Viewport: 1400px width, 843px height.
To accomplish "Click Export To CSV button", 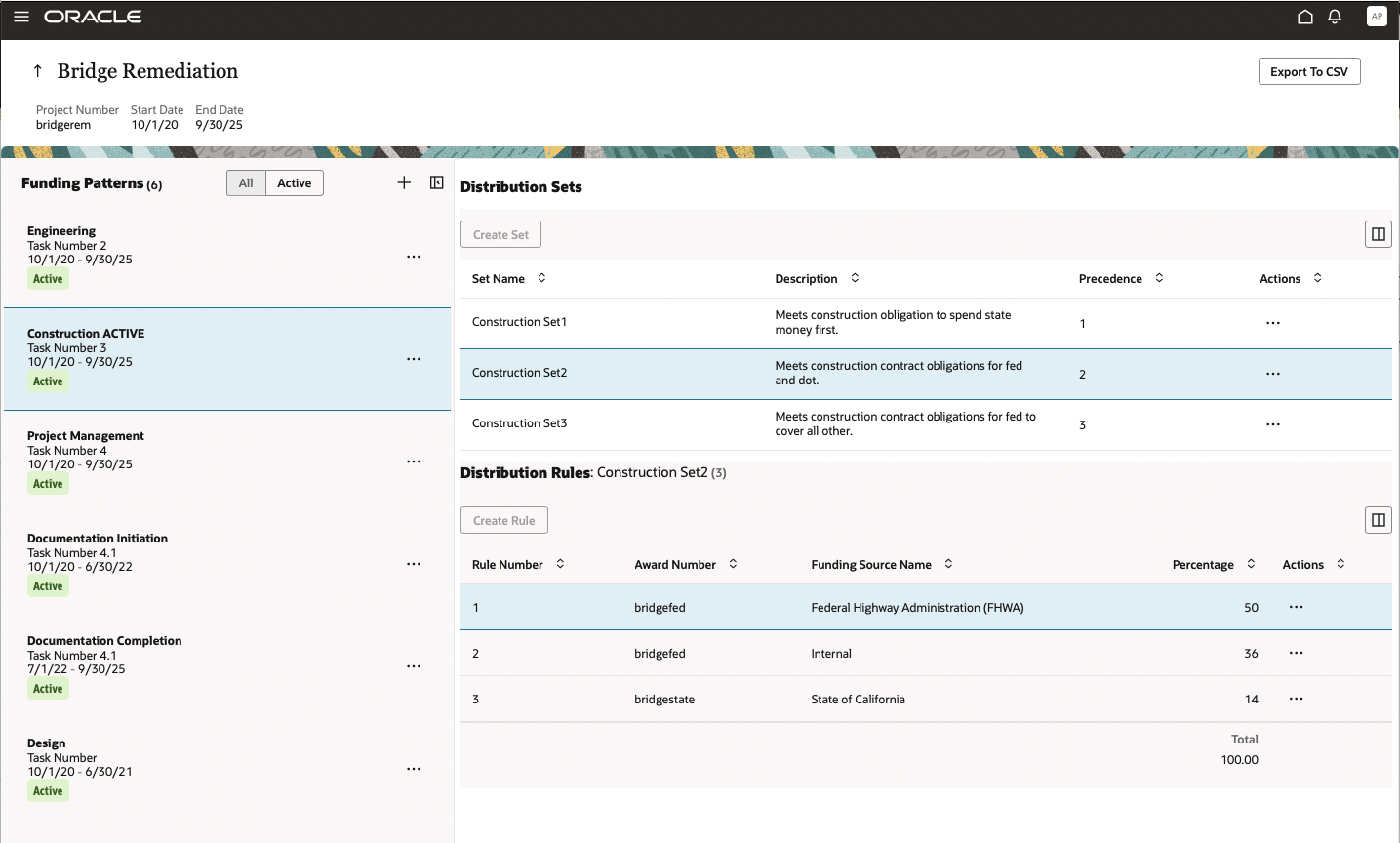I will [x=1308, y=71].
